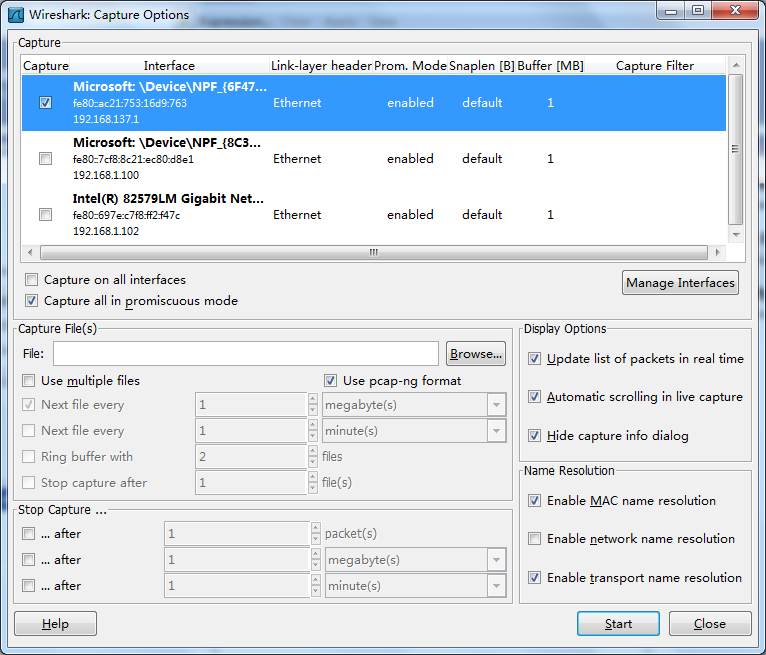The width and height of the screenshot is (766, 655).
Task: Toggle Enable MAC name resolution
Action: pyautogui.click(x=534, y=501)
